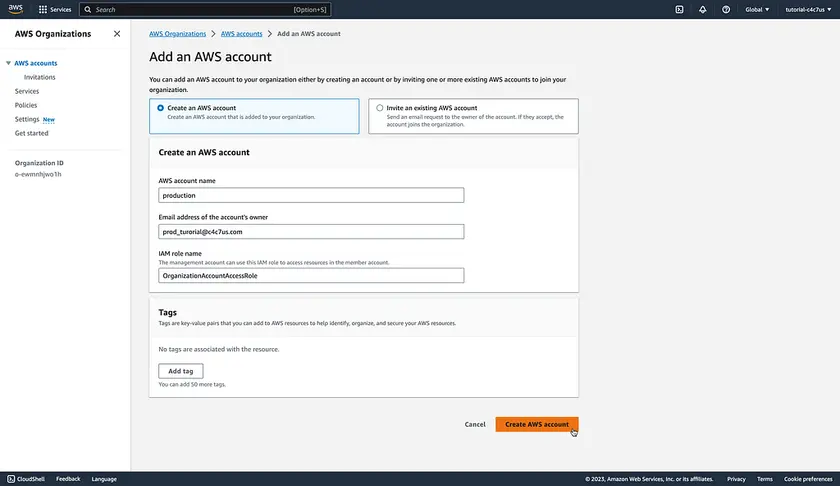Viewport: 840px width, 486px height.
Task: Open Cookie preferences in footer
Action: (x=808, y=479)
